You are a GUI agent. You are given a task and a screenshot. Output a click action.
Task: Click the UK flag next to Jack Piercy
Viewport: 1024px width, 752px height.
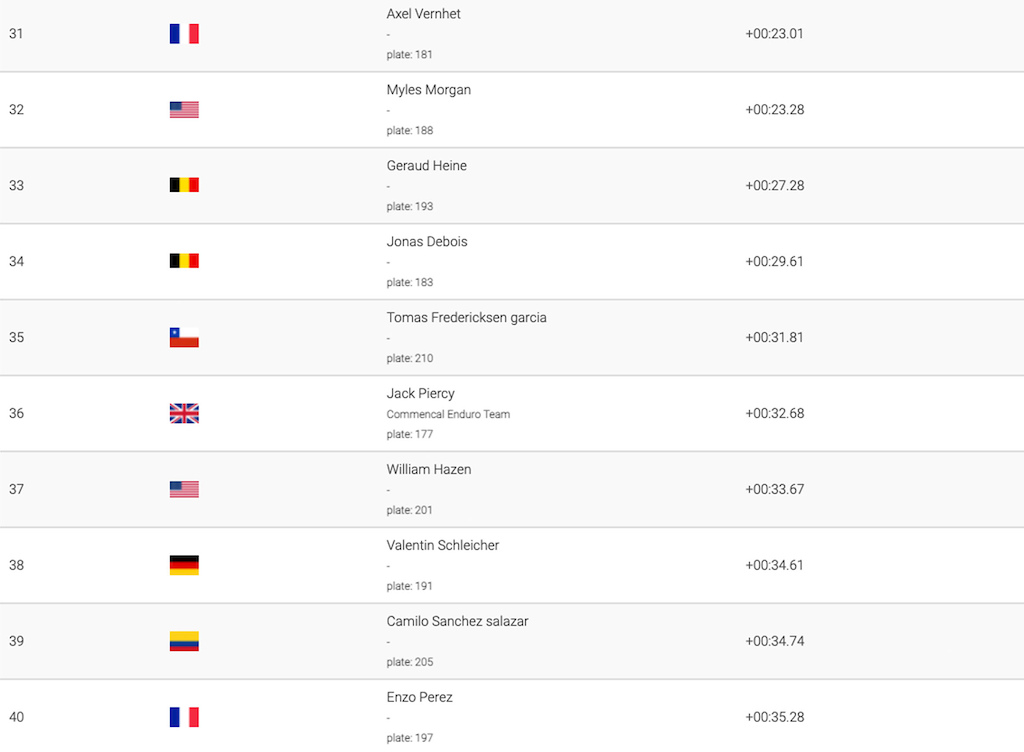(x=184, y=413)
